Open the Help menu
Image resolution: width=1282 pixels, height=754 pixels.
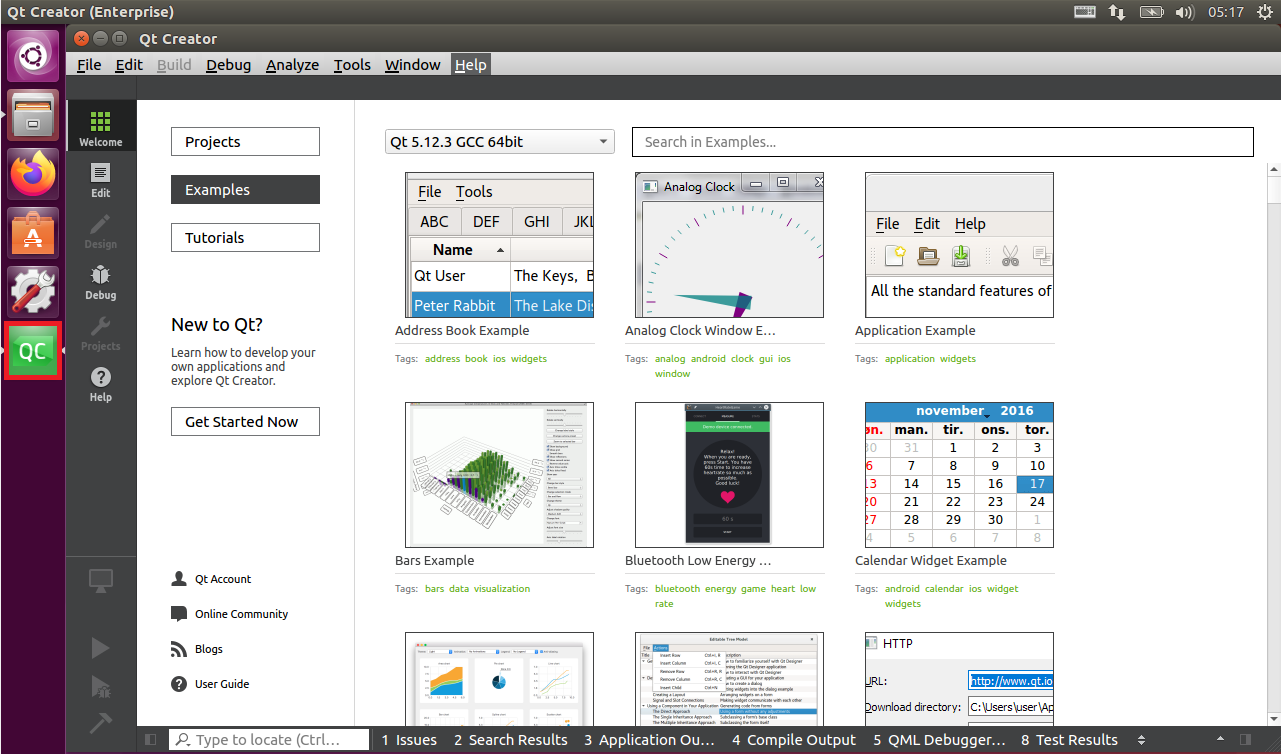(x=470, y=65)
